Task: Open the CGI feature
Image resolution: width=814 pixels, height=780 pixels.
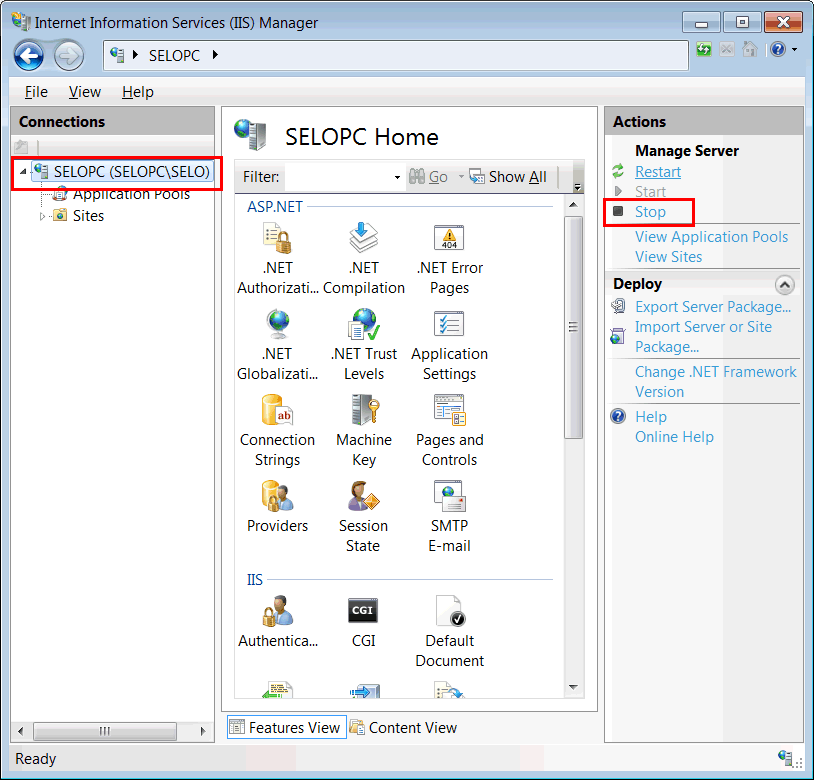Action: click(x=363, y=622)
